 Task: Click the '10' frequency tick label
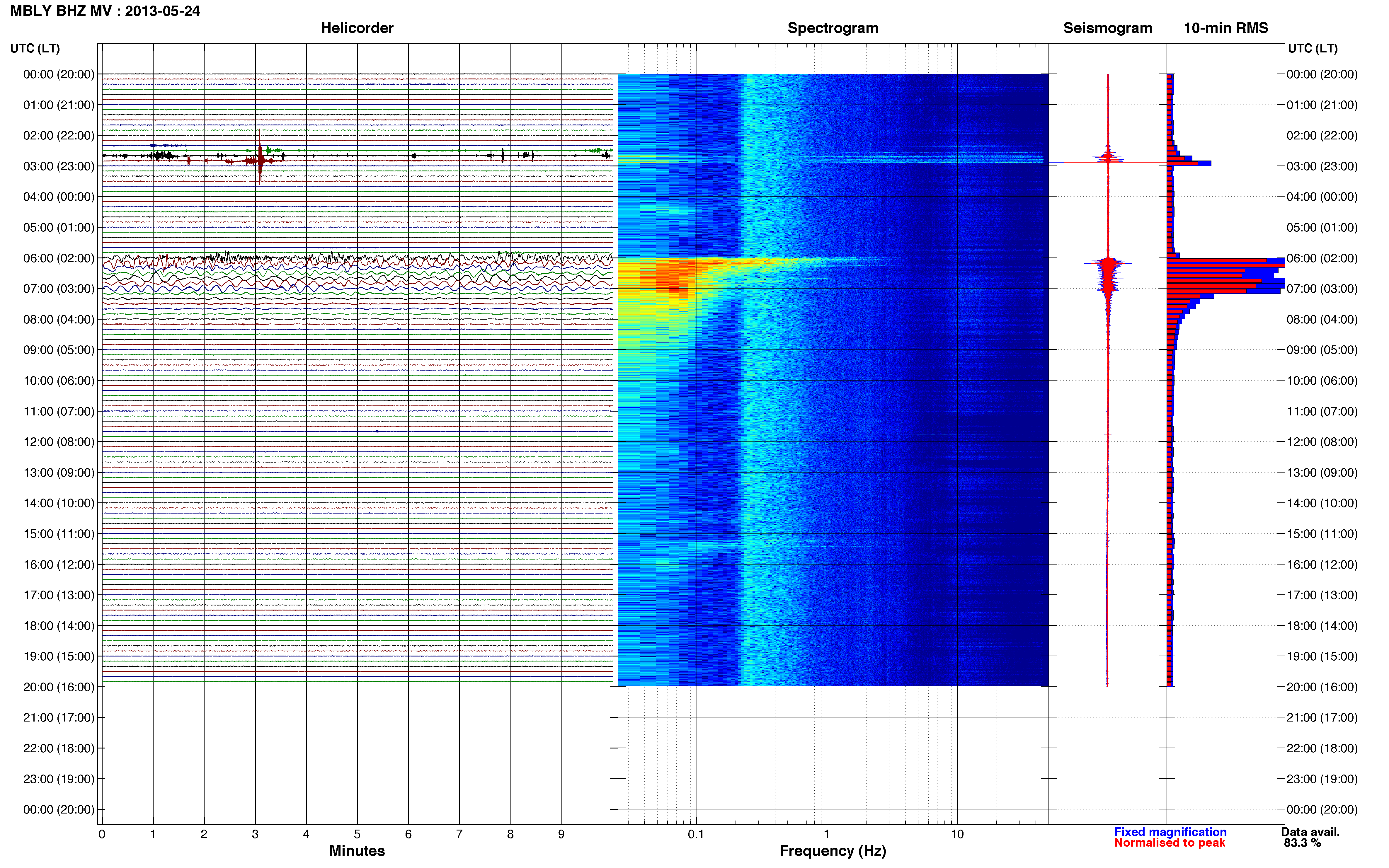(x=957, y=834)
